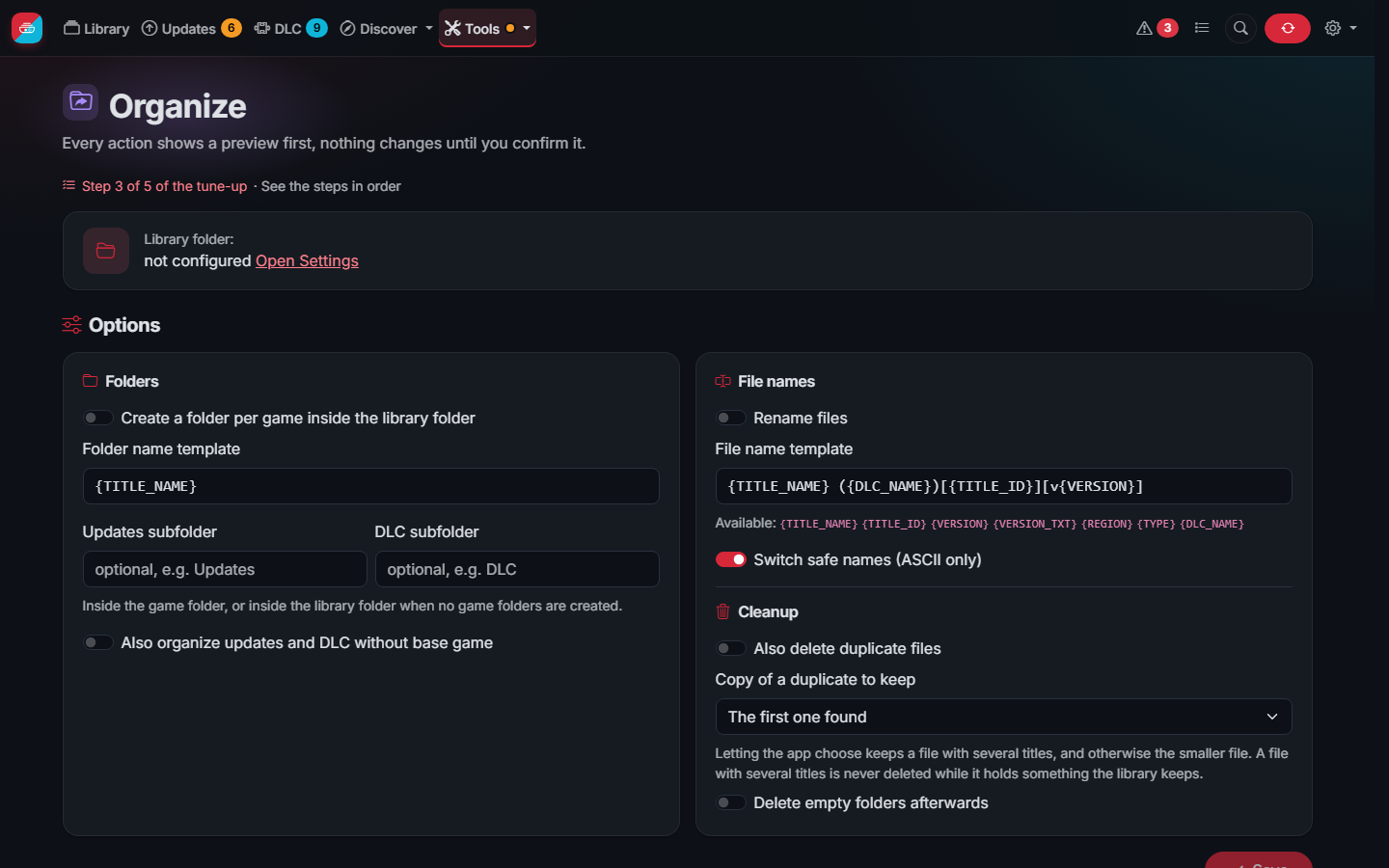
Task: Open the task list icon in top bar
Action: (1201, 28)
